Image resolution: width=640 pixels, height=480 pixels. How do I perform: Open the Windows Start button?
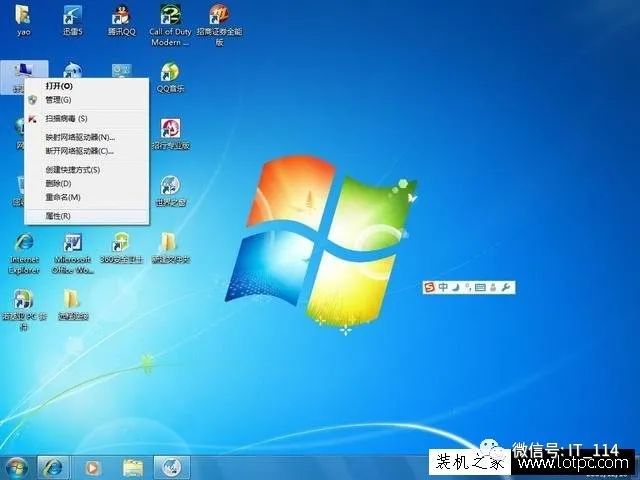click(16, 468)
